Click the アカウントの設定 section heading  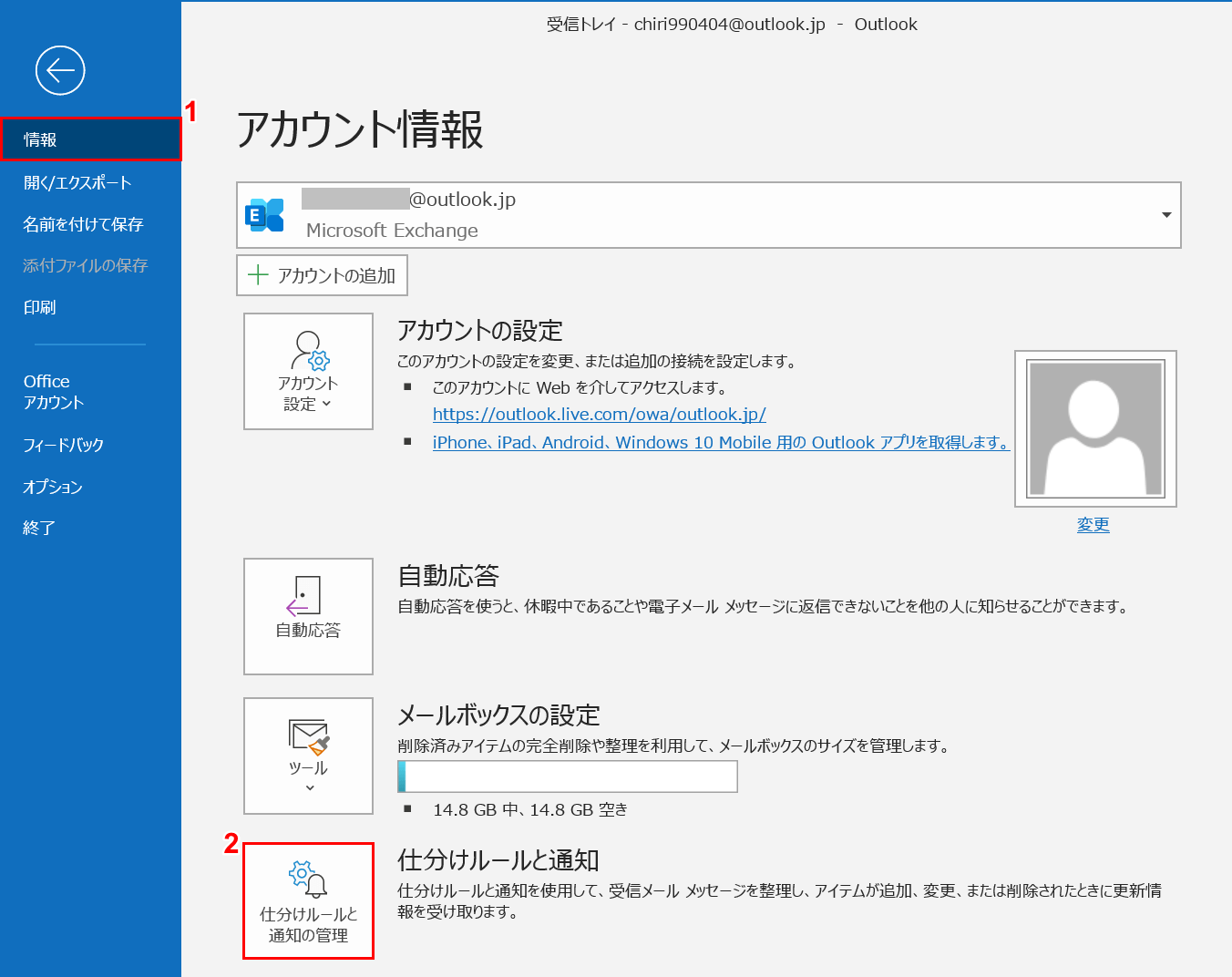480,330
